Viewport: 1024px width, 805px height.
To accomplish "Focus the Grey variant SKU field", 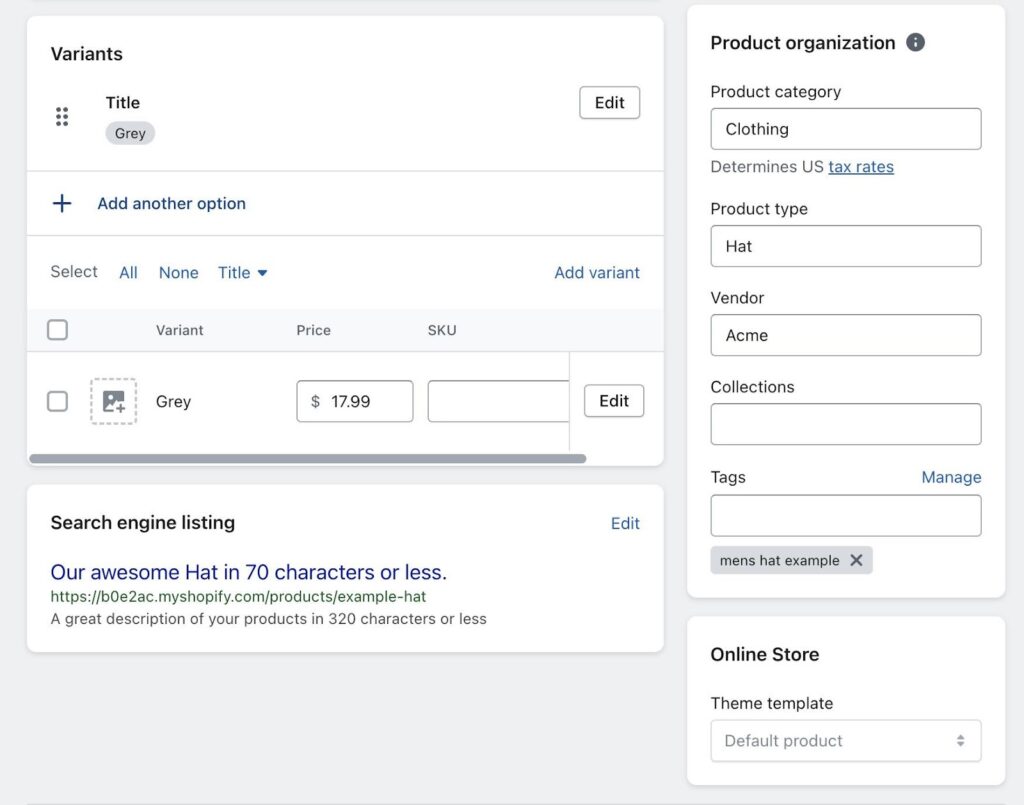I will (x=497, y=401).
